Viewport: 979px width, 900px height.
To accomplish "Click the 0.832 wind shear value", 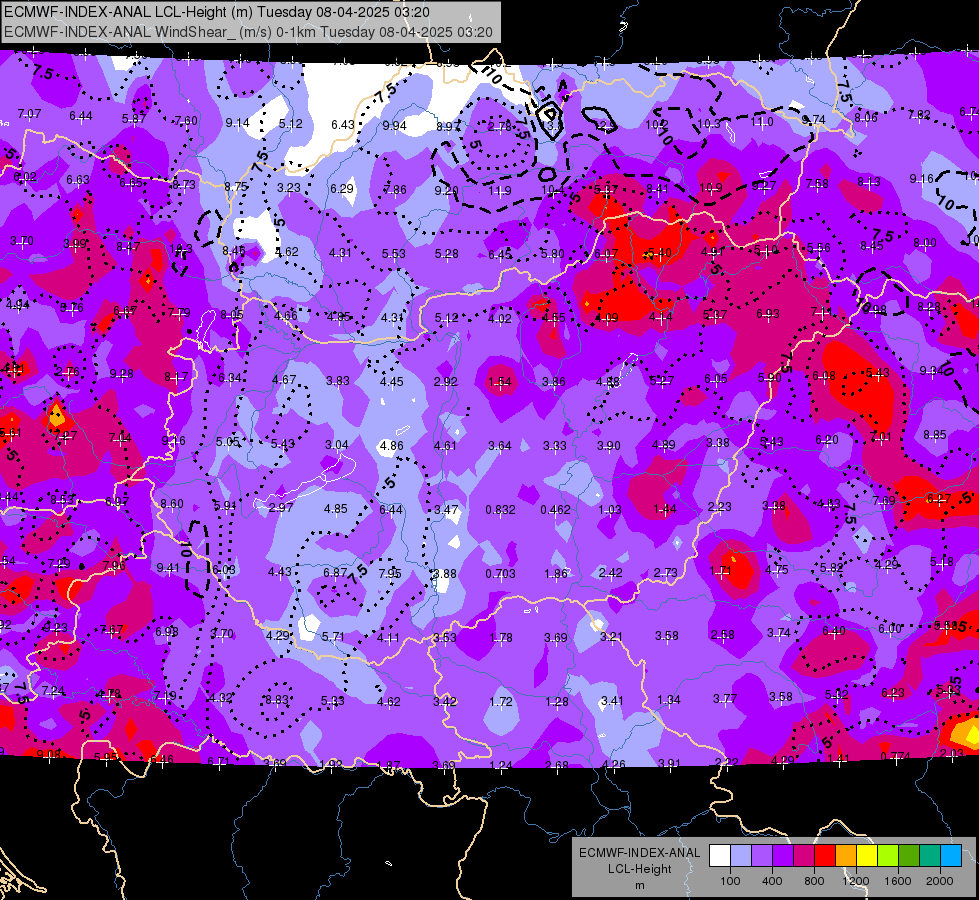I will (x=501, y=510).
